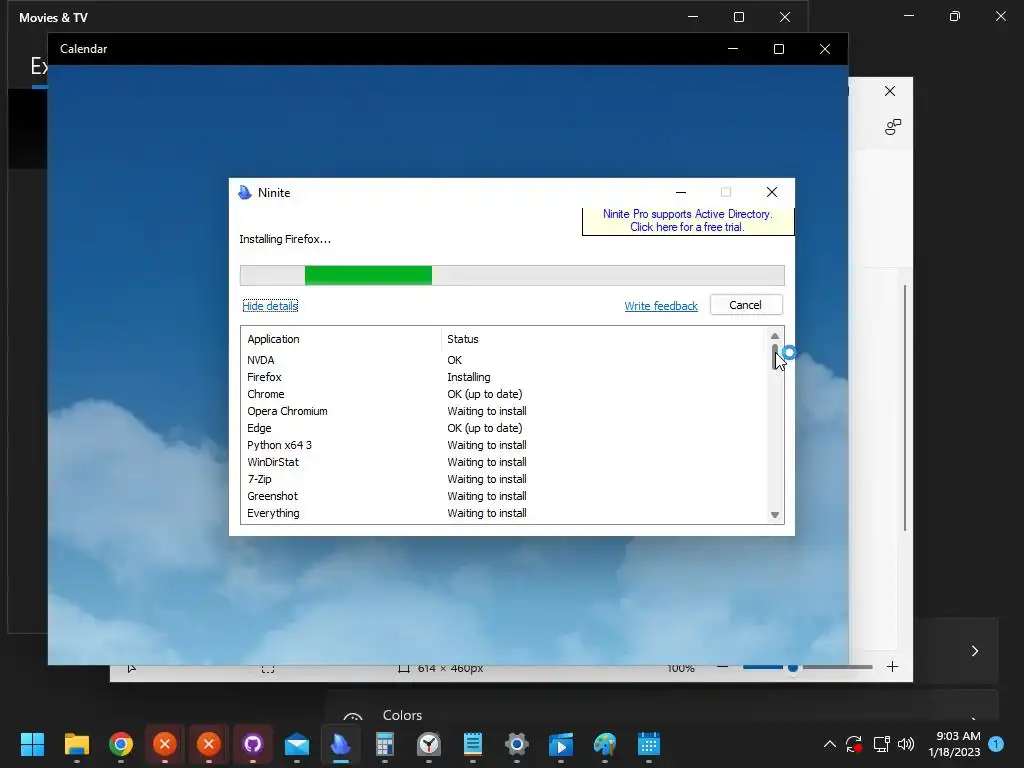Switch to Calendar taskbar icon
This screenshot has height=768, width=1024.
point(648,744)
